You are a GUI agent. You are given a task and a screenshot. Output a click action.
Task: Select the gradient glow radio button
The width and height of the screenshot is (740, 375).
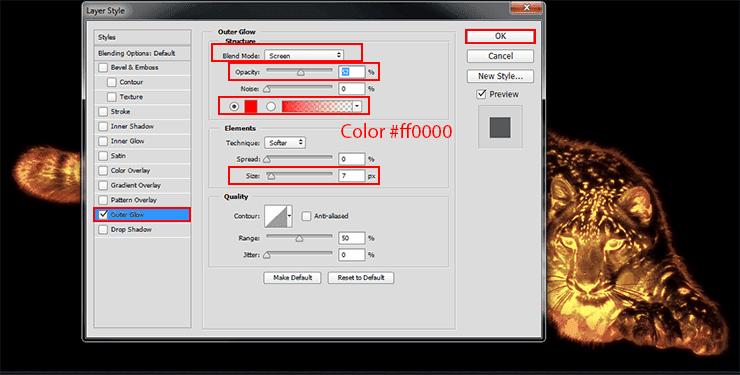tap(270, 107)
